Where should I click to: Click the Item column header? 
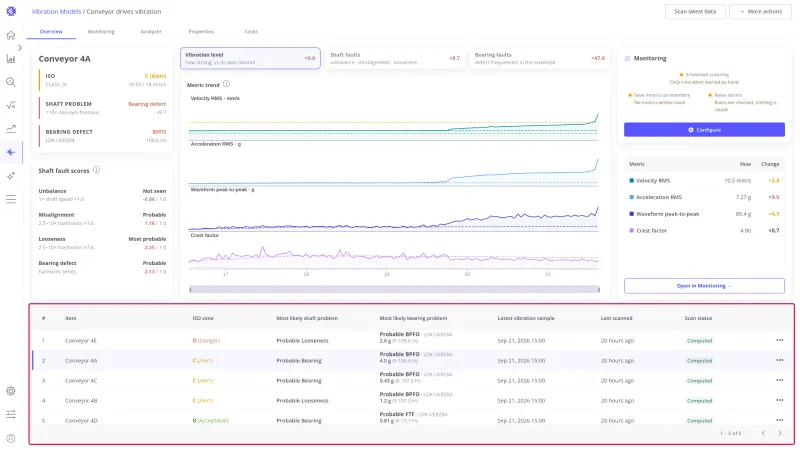pyautogui.click(x=70, y=318)
